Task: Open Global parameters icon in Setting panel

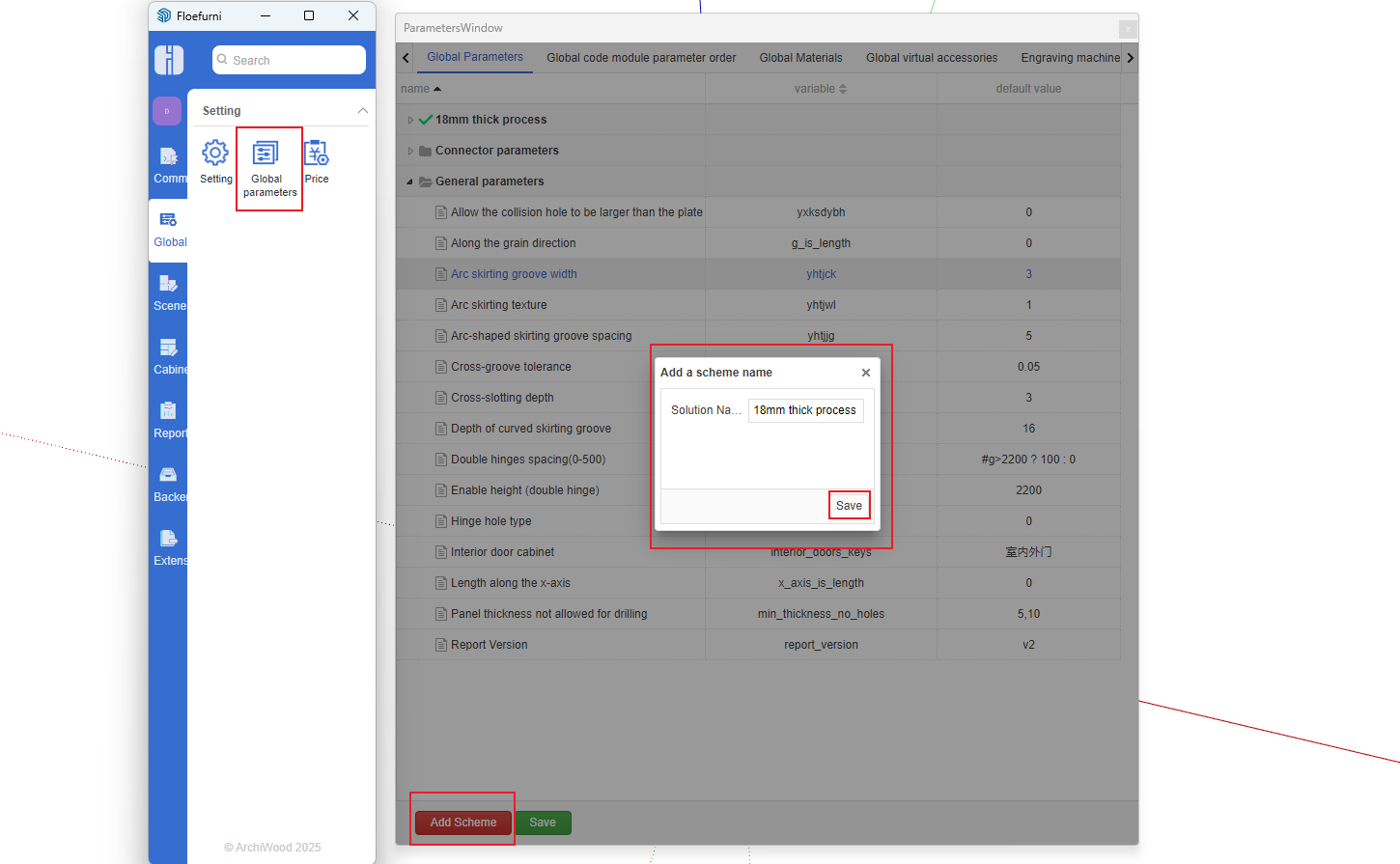Action: click(x=266, y=154)
